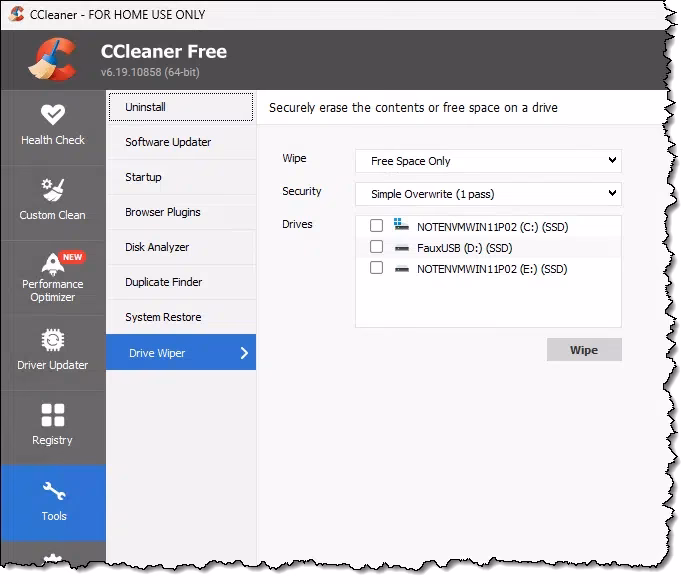This screenshot has width=690, height=584.
Task: Open the System Restore tool
Action: [181, 317]
